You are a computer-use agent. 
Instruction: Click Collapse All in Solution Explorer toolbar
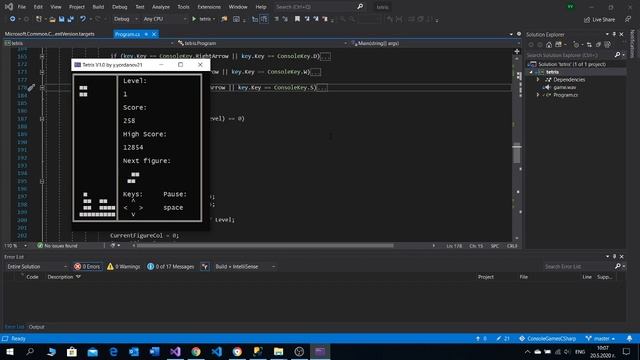598,45
